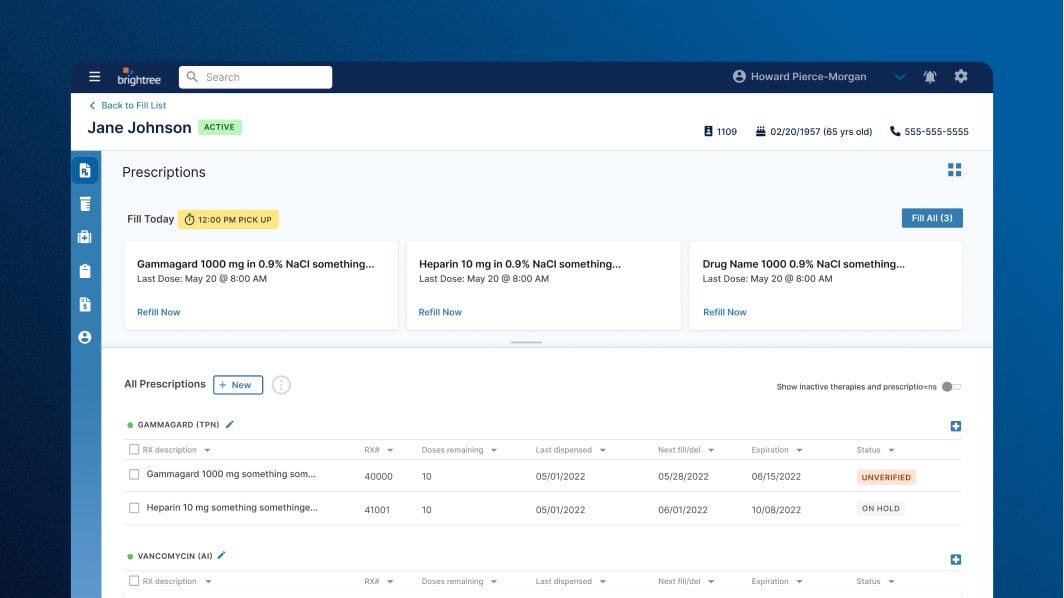This screenshot has height=598, width=1064.
Task: Open RX description dropdown in the VANCOMYCIN table
Action: (208, 582)
